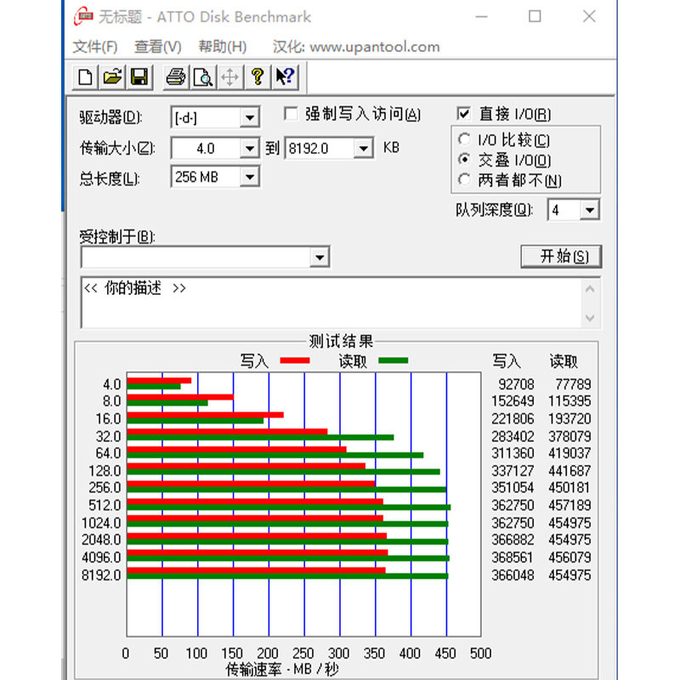
Task: Print results using the printer icon
Action: tap(176, 77)
